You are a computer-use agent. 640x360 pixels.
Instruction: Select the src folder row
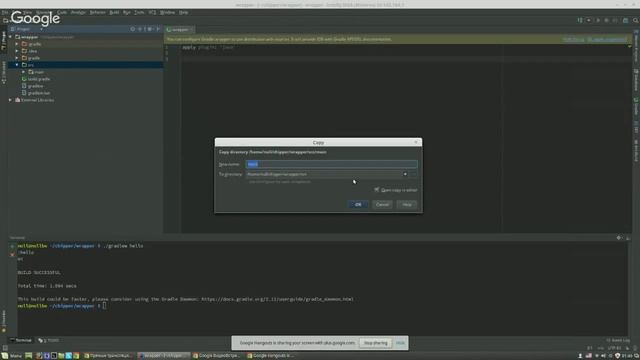coord(86,65)
